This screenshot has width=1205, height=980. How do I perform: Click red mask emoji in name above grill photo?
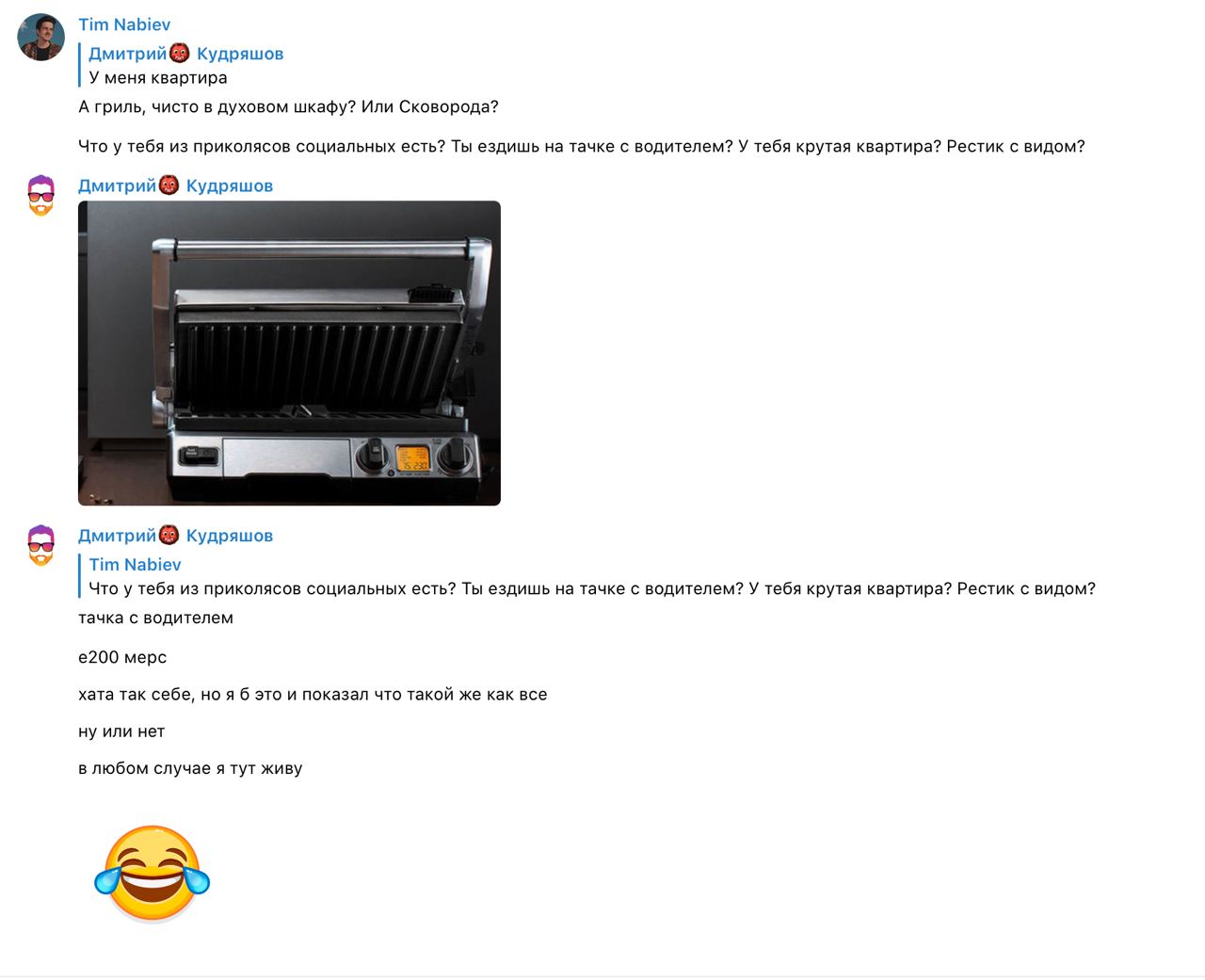tap(169, 185)
